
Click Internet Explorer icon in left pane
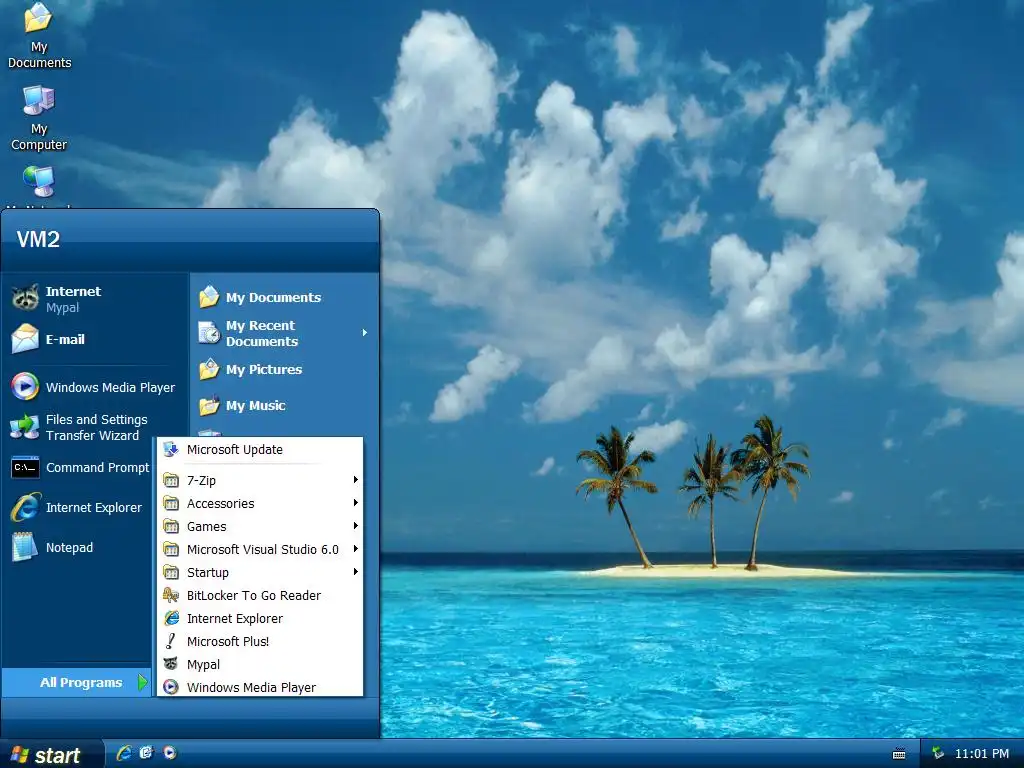[x=25, y=507]
